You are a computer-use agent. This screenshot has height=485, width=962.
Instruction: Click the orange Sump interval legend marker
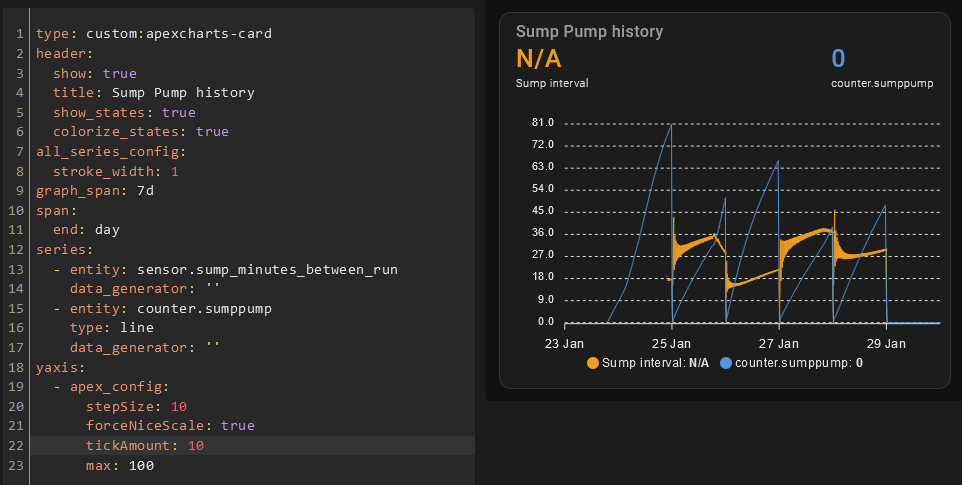[593, 362]
